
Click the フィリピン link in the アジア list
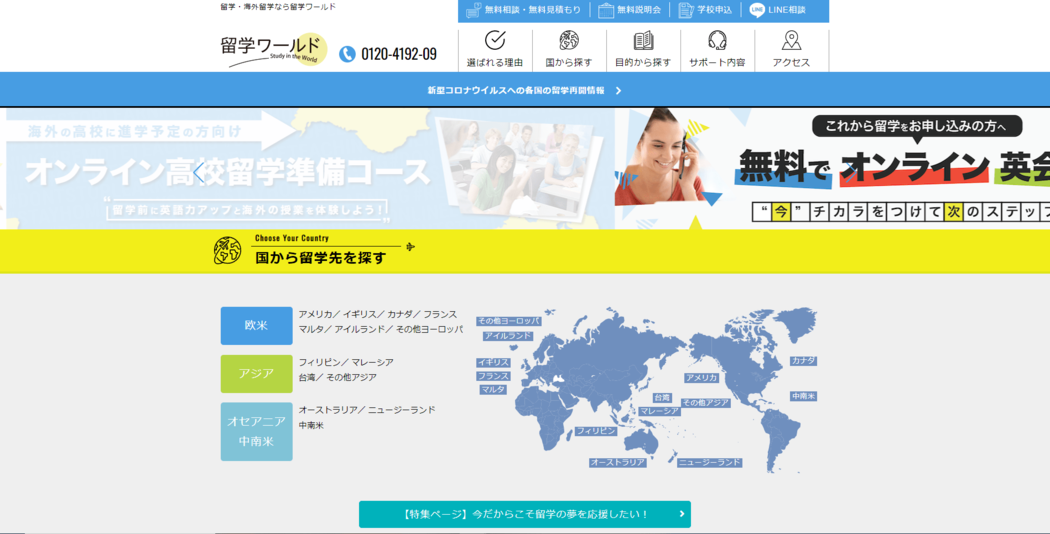pos(320,362)
